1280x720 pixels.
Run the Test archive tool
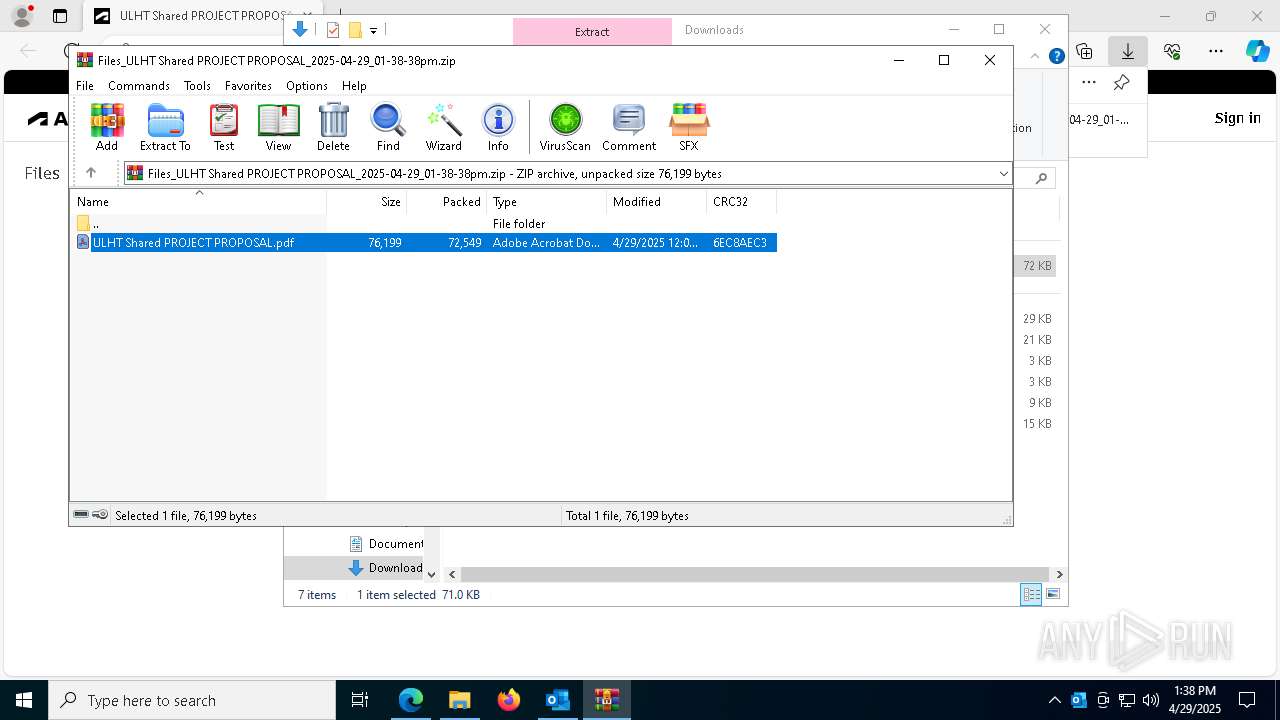224,127
